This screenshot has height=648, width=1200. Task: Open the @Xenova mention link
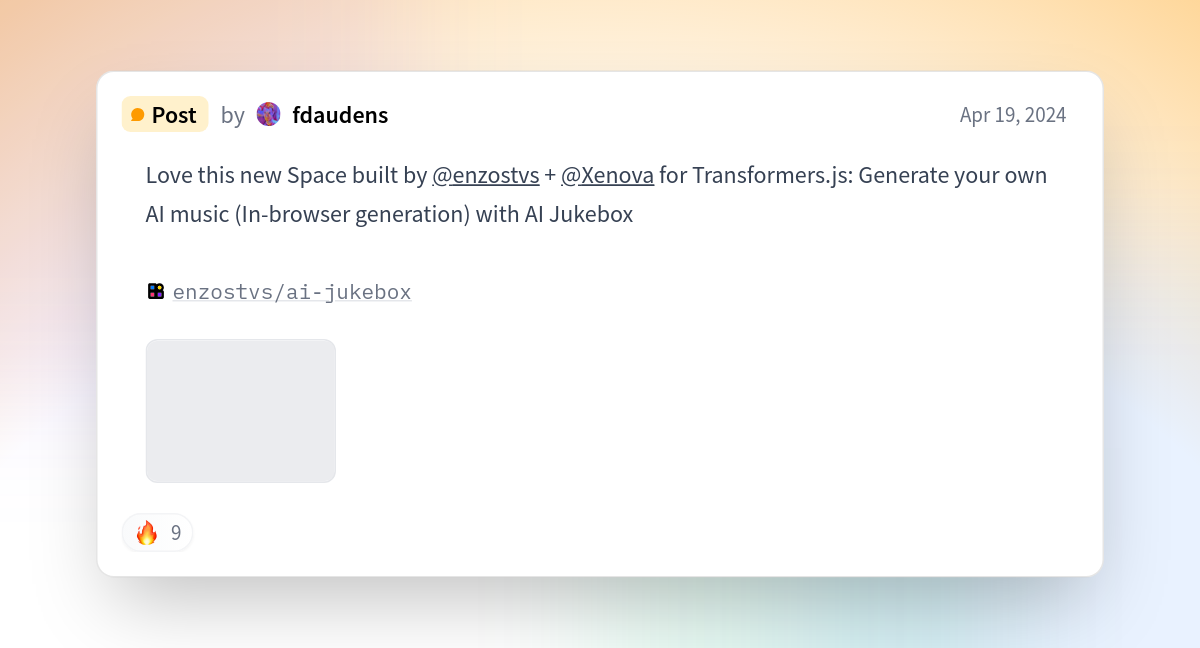click(x=607, y=176)
